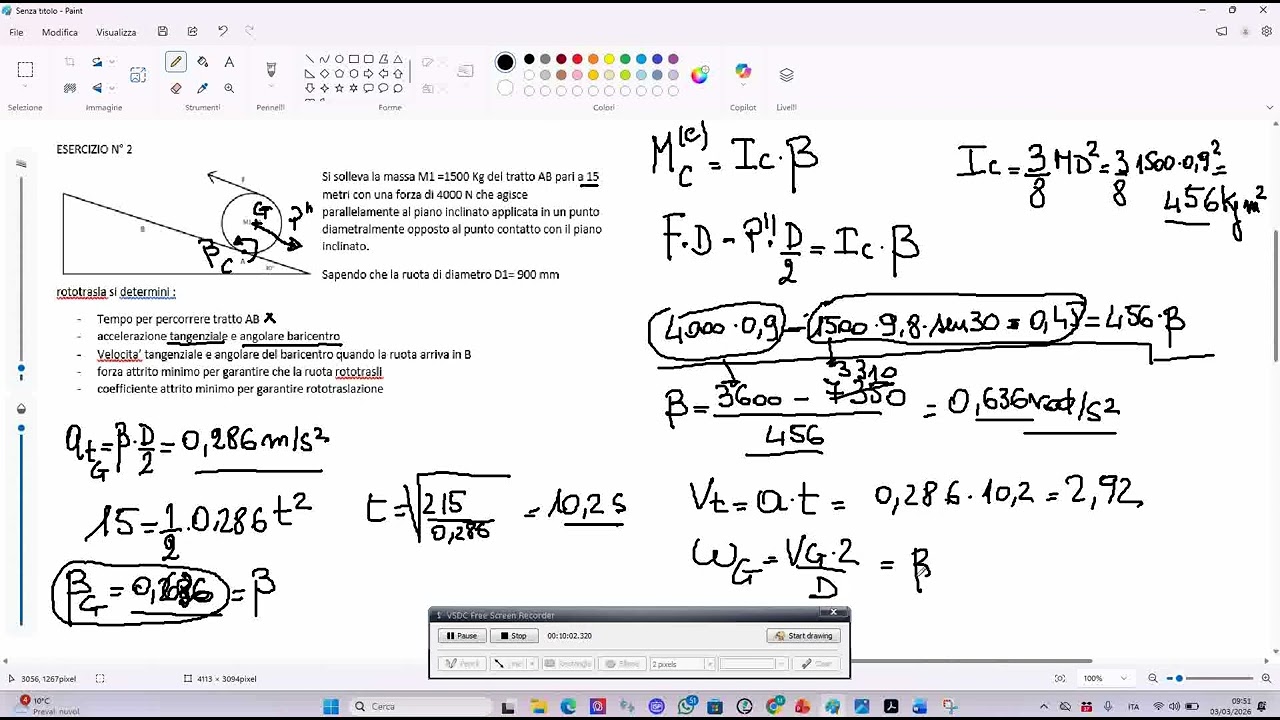Click the zoom slider handle
This screenshot has height=720, width=1280.
coord(1179,678)
